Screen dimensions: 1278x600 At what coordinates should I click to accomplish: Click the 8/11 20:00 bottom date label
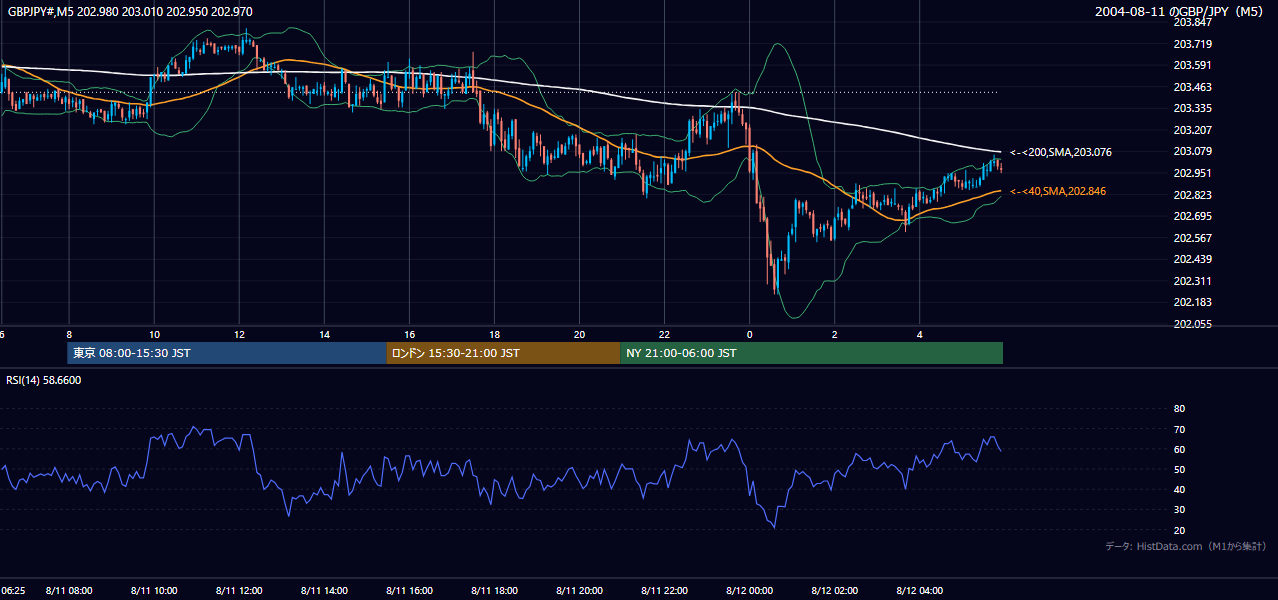pos(579,591)
